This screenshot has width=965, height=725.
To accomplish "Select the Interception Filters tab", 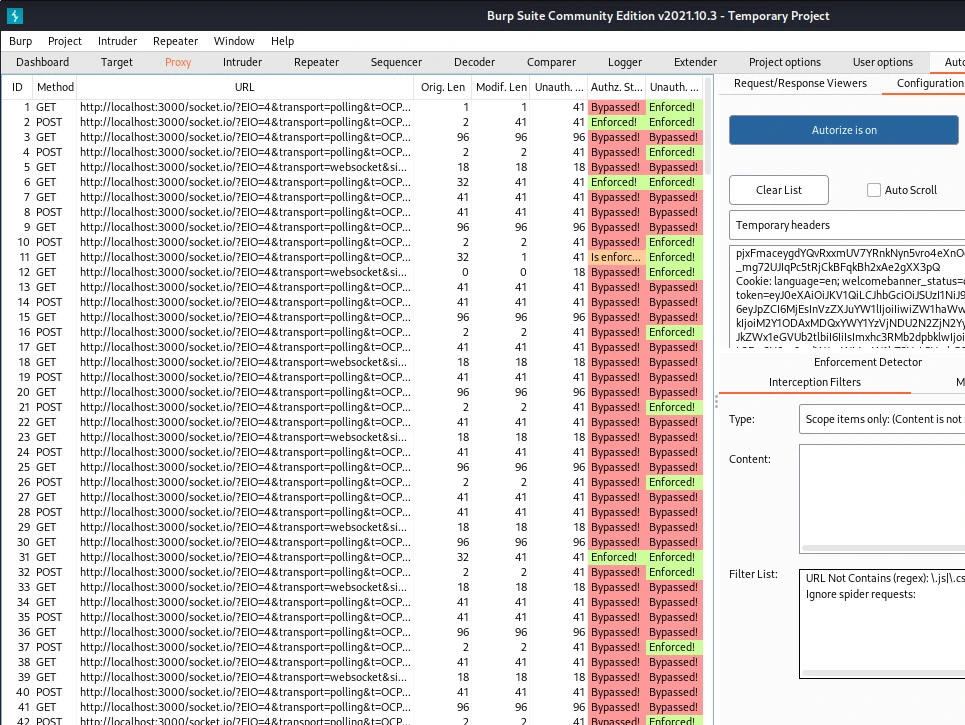I will (x=814, y=382).
